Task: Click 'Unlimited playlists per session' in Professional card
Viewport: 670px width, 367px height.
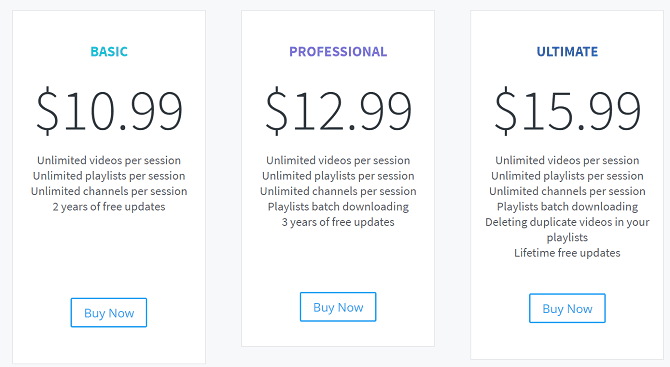Action: 338,176
